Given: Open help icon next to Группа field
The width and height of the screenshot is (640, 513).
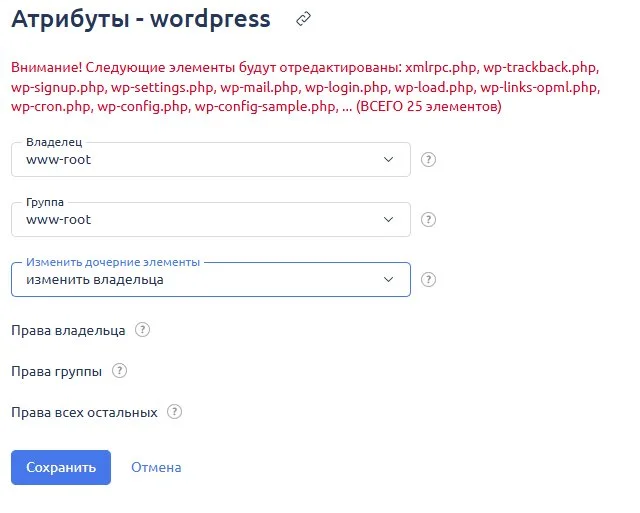Looking at the screenshot, I should click(x=428, y=220).
